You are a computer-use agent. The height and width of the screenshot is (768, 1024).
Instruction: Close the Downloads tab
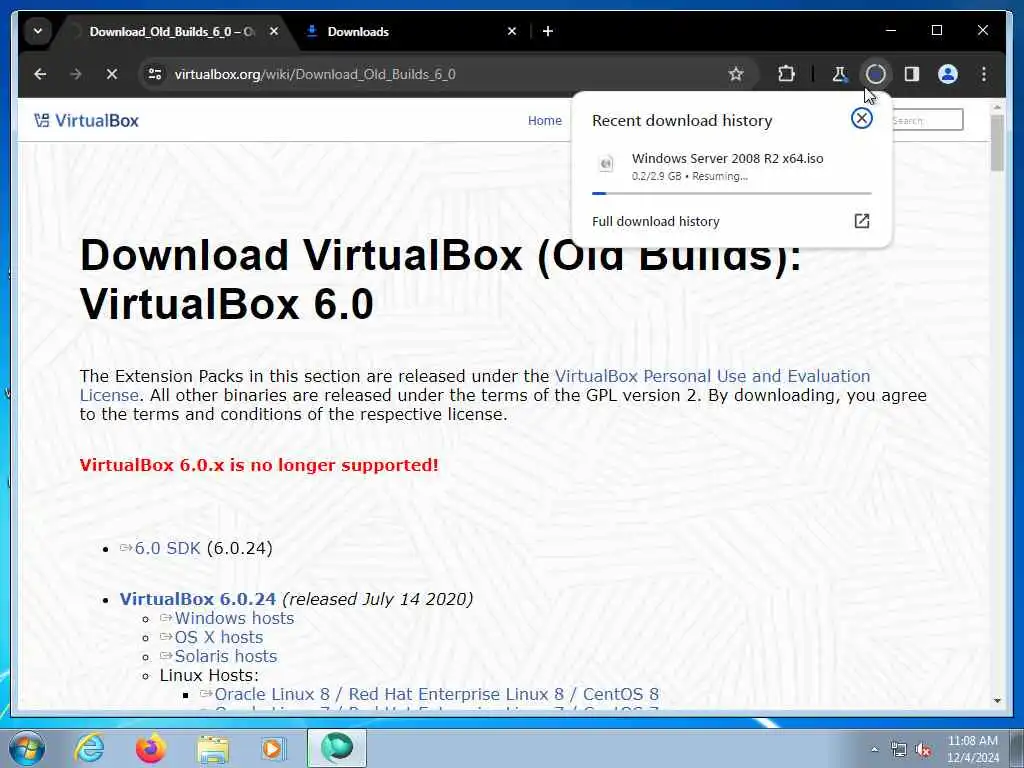pos(512,31)
